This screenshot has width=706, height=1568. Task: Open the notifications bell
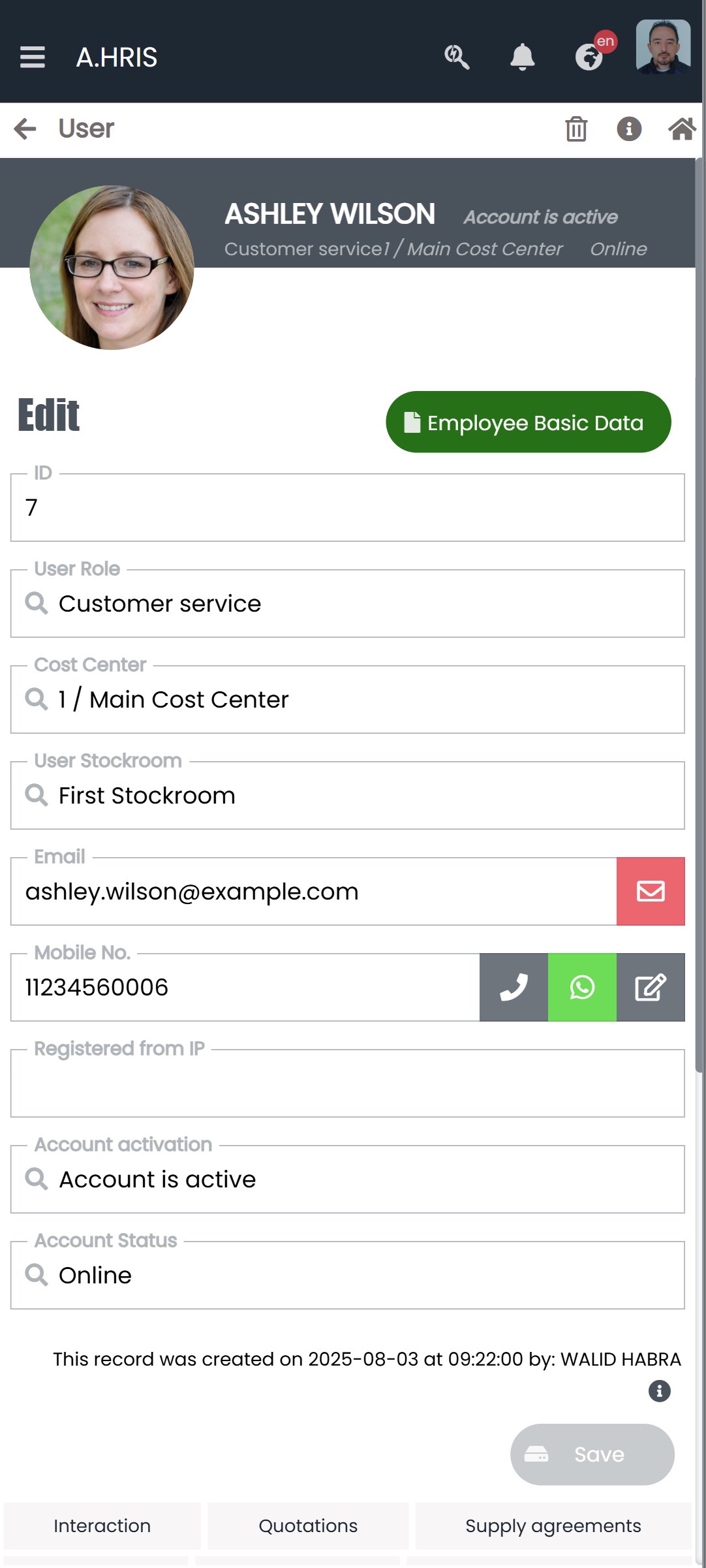point(523,57)
